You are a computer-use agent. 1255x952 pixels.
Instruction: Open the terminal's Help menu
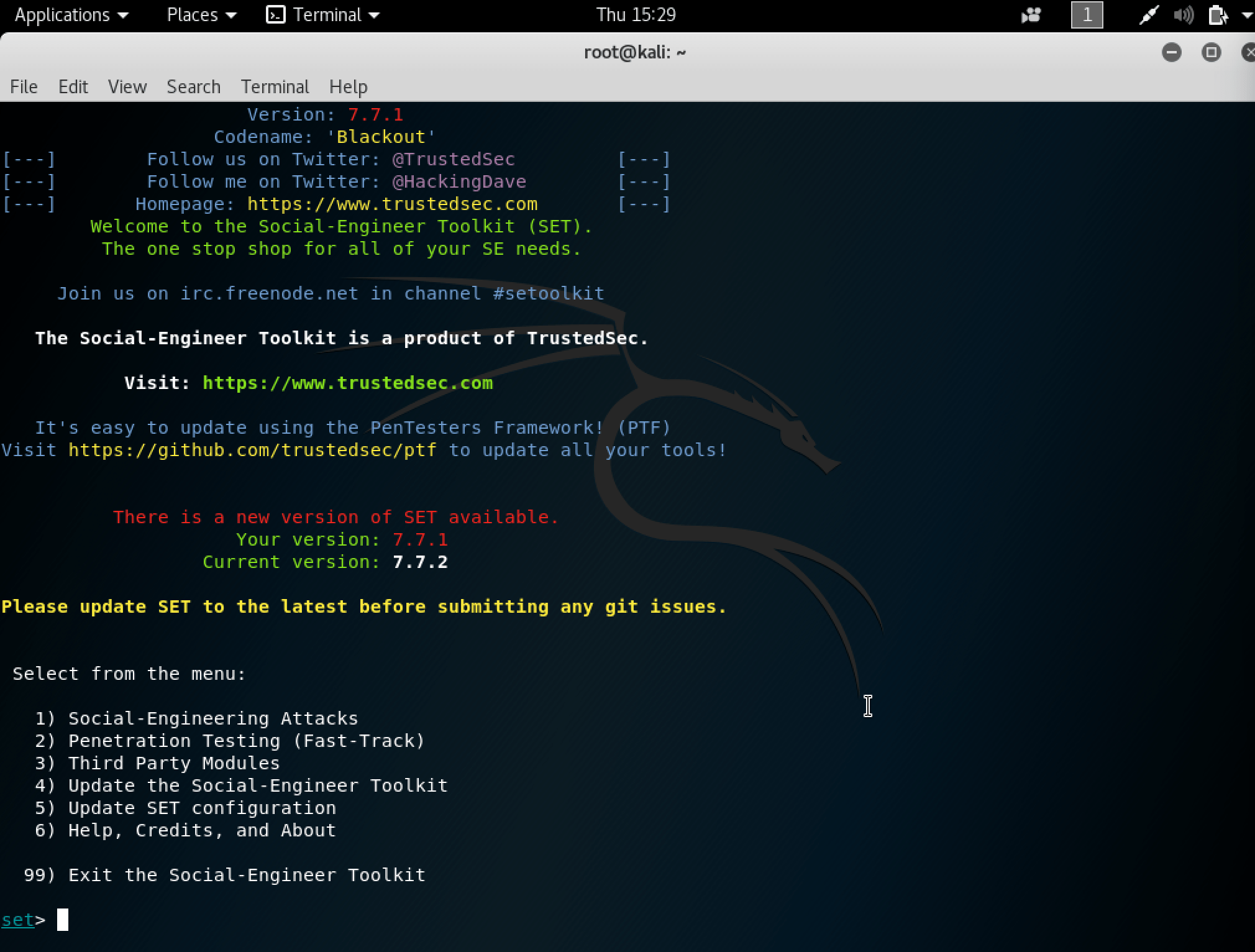click(x=348, y=87)
